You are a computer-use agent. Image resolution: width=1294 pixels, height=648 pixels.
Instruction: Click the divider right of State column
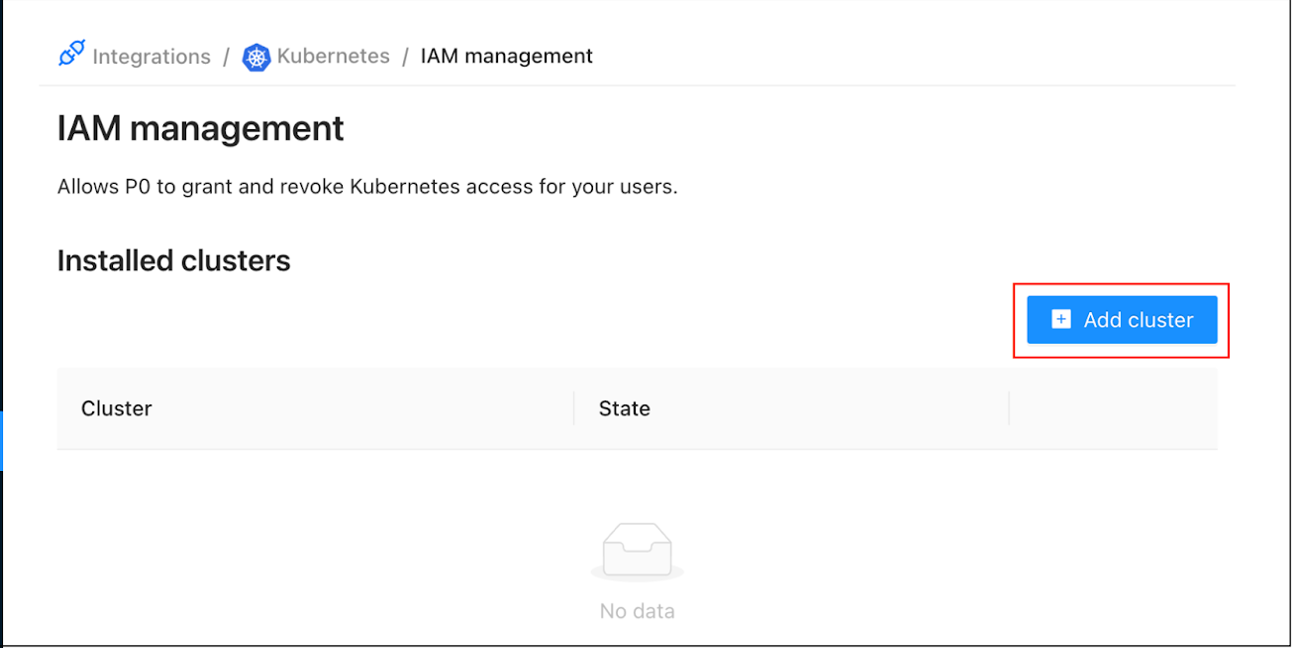1009,409
